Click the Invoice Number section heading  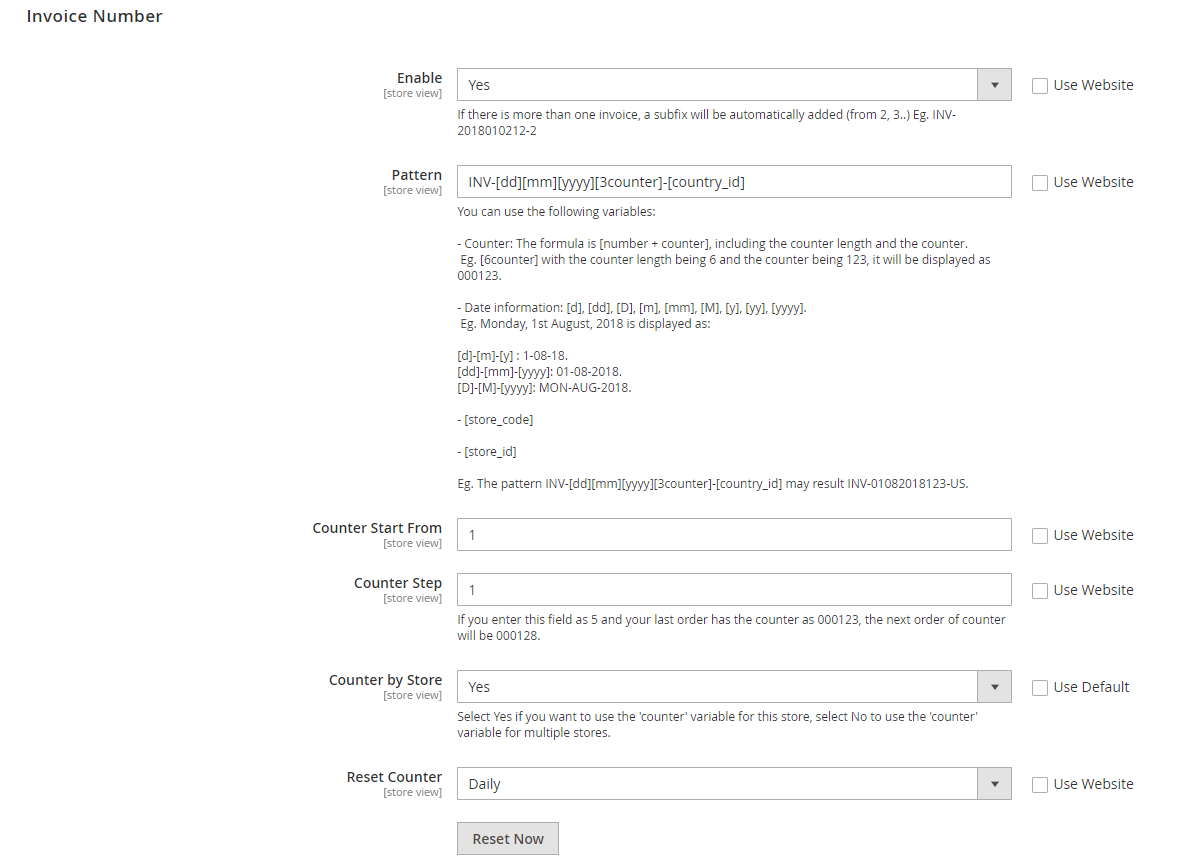tap(94, 16)
